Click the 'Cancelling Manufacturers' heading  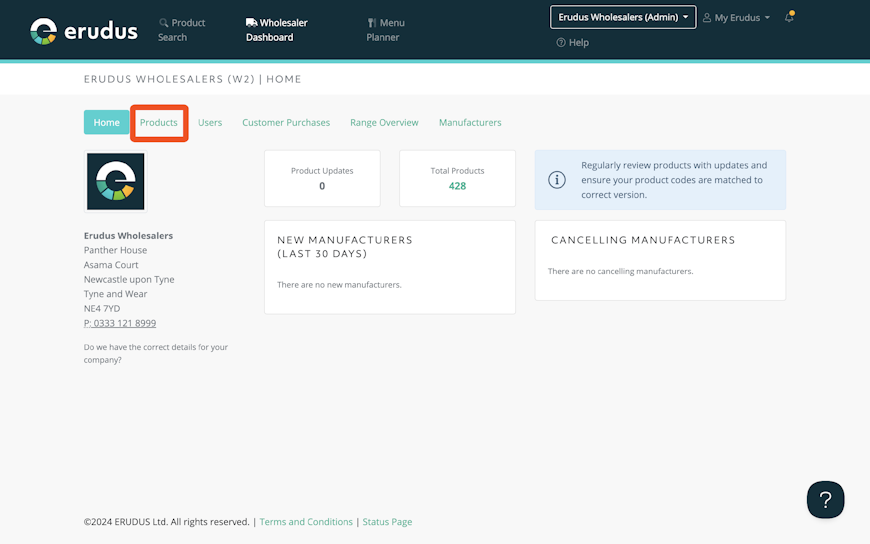[x=643, y=240]
